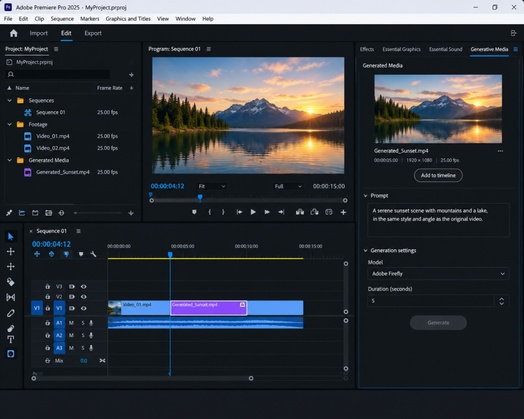Switch to the Essential Graphics tab
The height and width of the screenshot is (419, 524).
click(401, 49)
